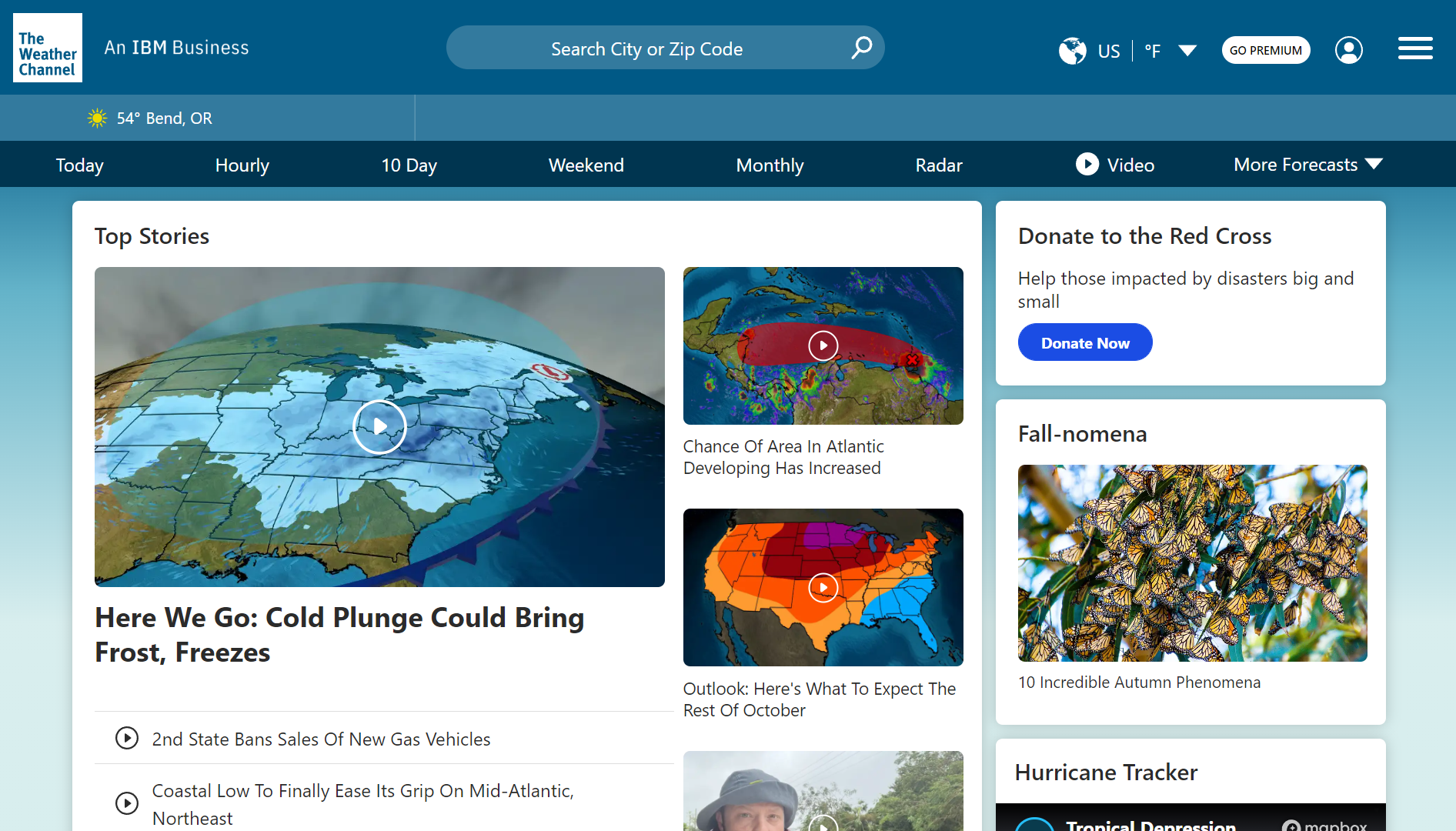
Task: Open the user profile account icon
Action: tap(1348, 51)
